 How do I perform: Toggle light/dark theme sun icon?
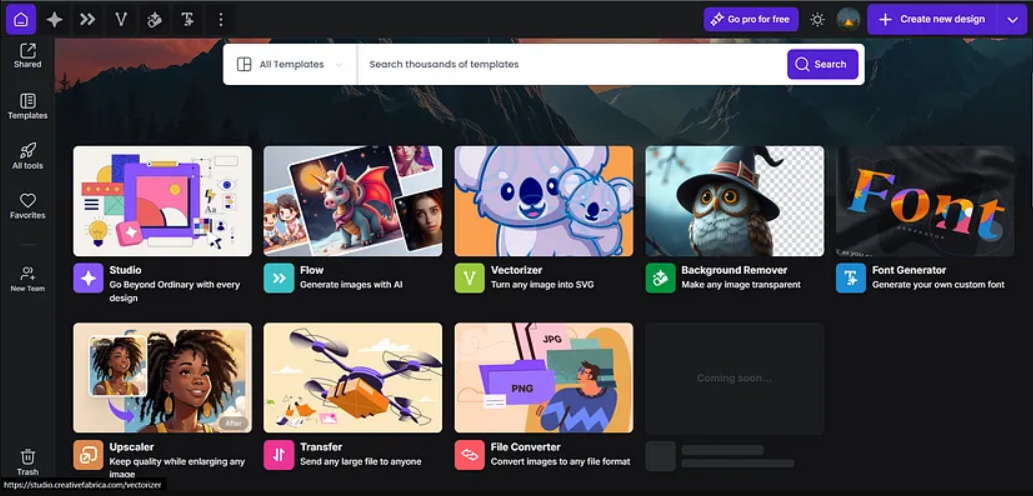(x=817, y=19)
